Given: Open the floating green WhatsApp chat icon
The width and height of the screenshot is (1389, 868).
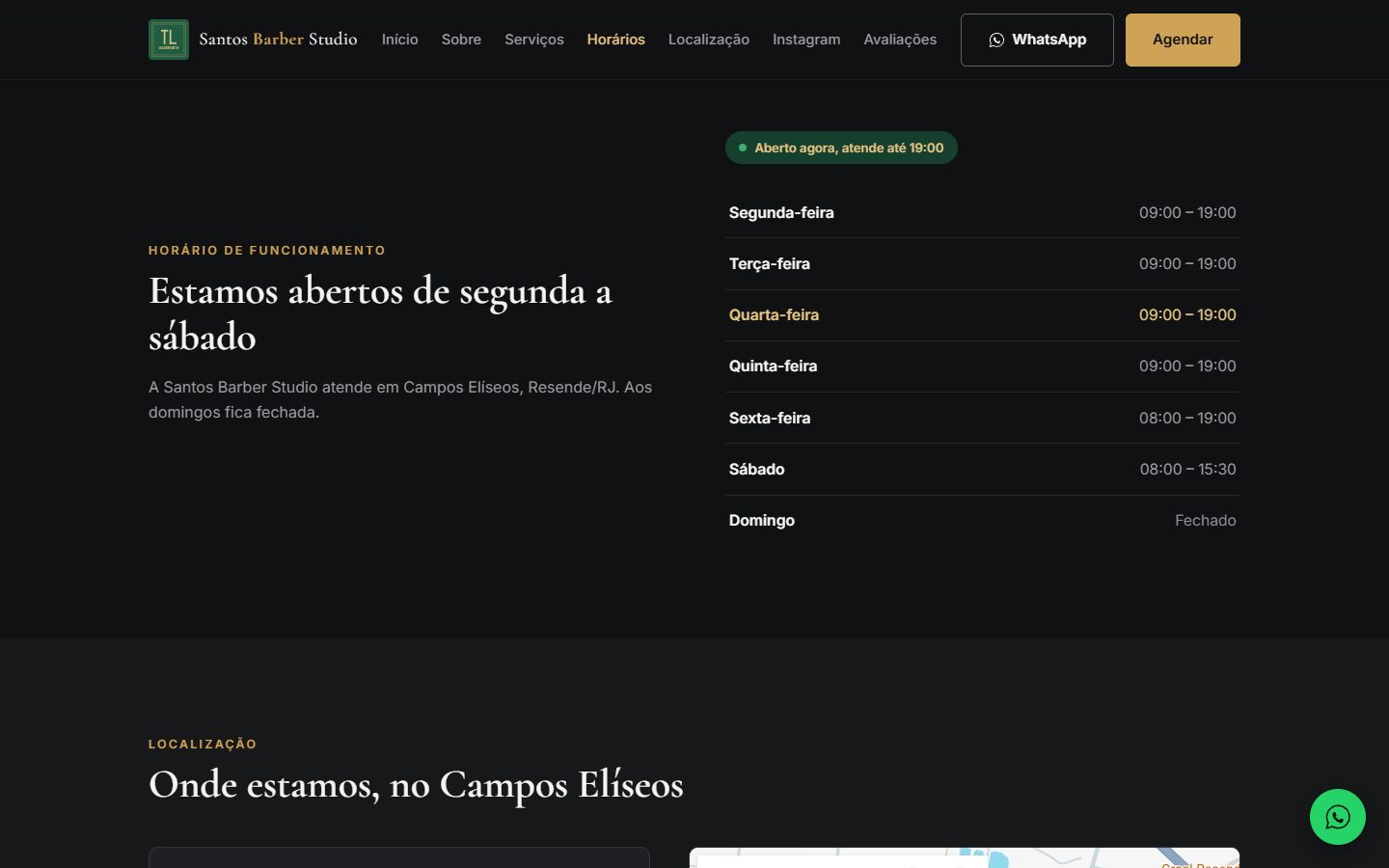Looking at the screenshot, I should click(x=1337, y=817).
